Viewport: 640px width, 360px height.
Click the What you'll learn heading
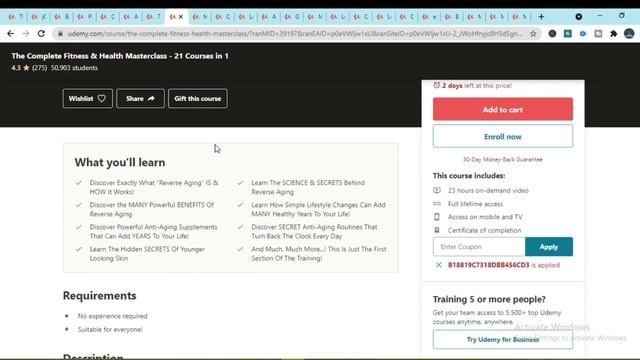pos(120,162)
